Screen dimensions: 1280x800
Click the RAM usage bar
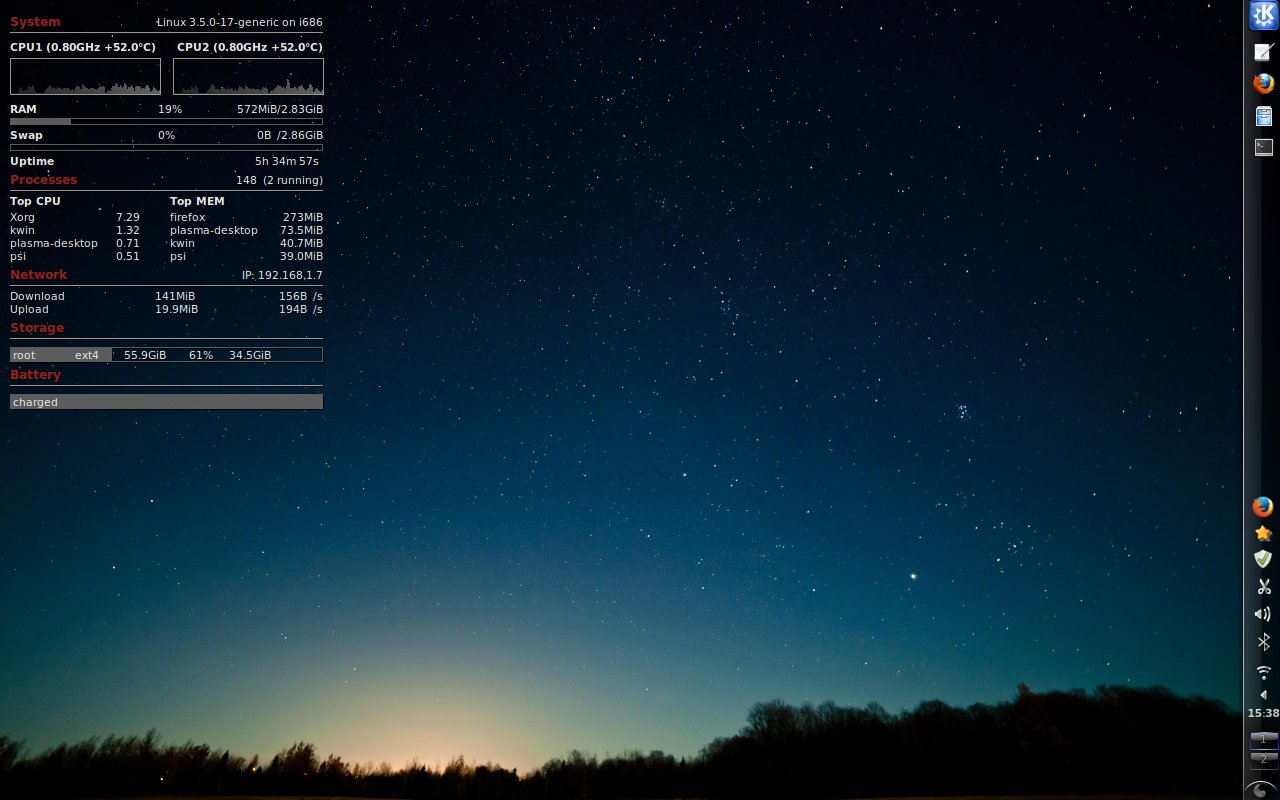point(166,121)
